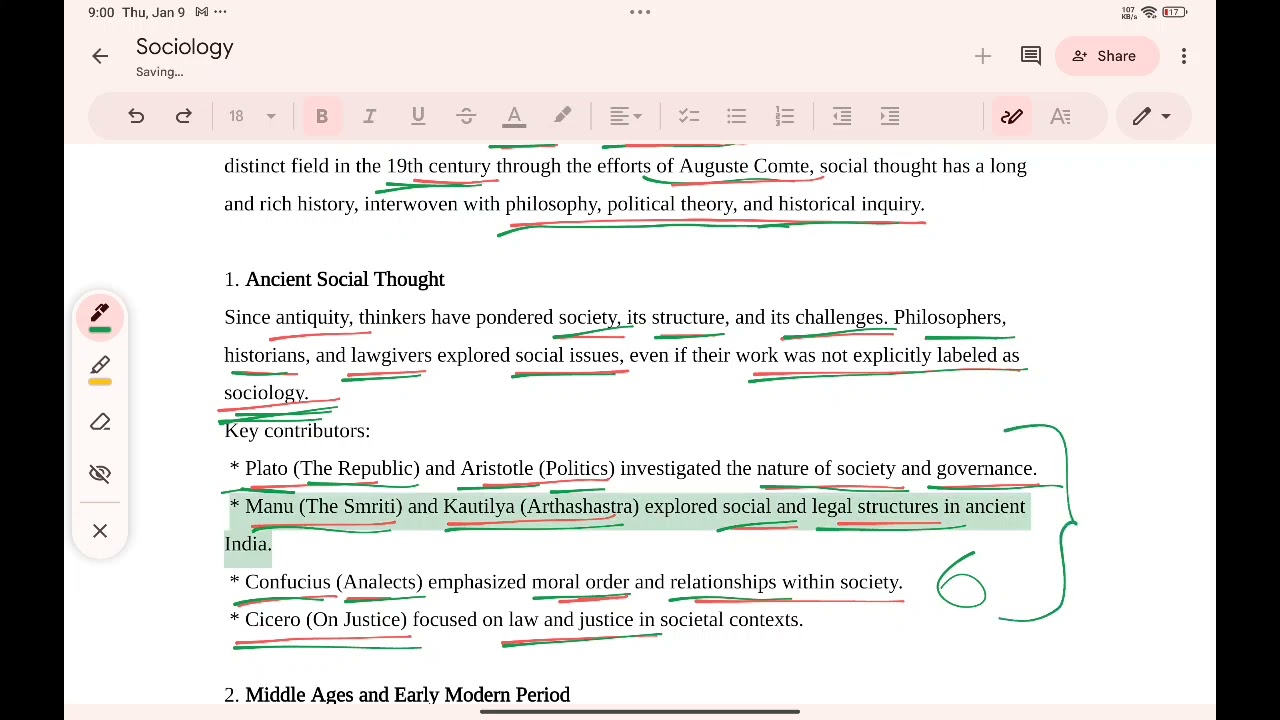The image size is (1280, 720).
Task: Decrease the indent
Action: 842,116
